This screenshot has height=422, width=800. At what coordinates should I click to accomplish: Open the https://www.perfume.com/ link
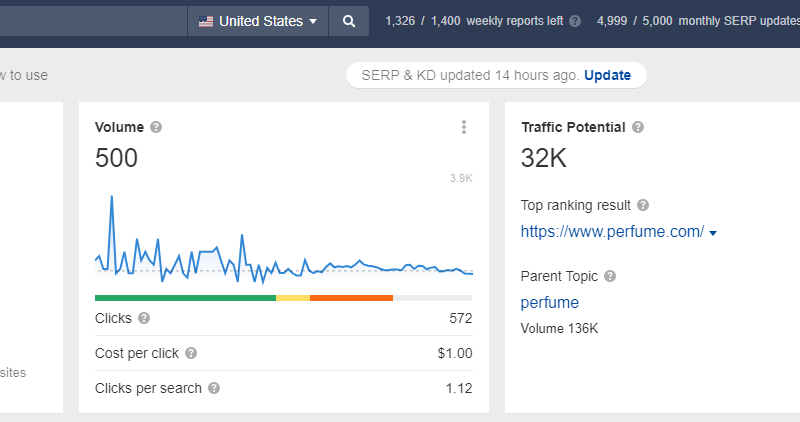(x=612, y=232)
